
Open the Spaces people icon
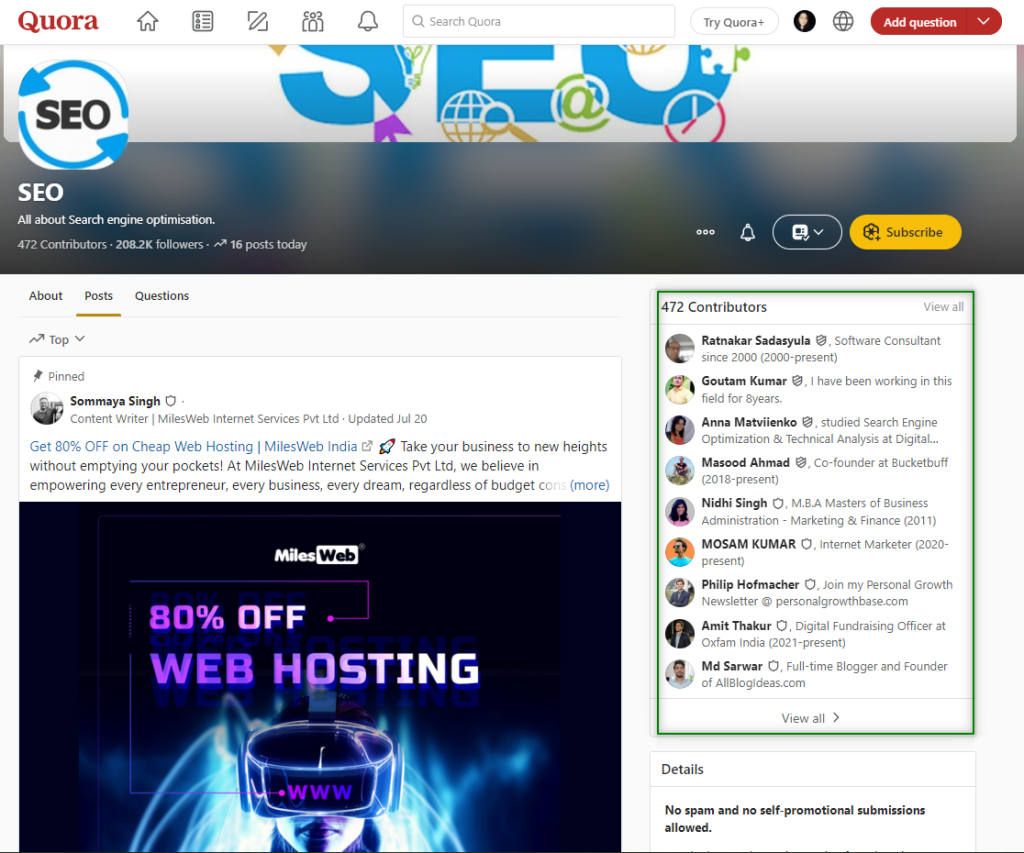[313, 21]
